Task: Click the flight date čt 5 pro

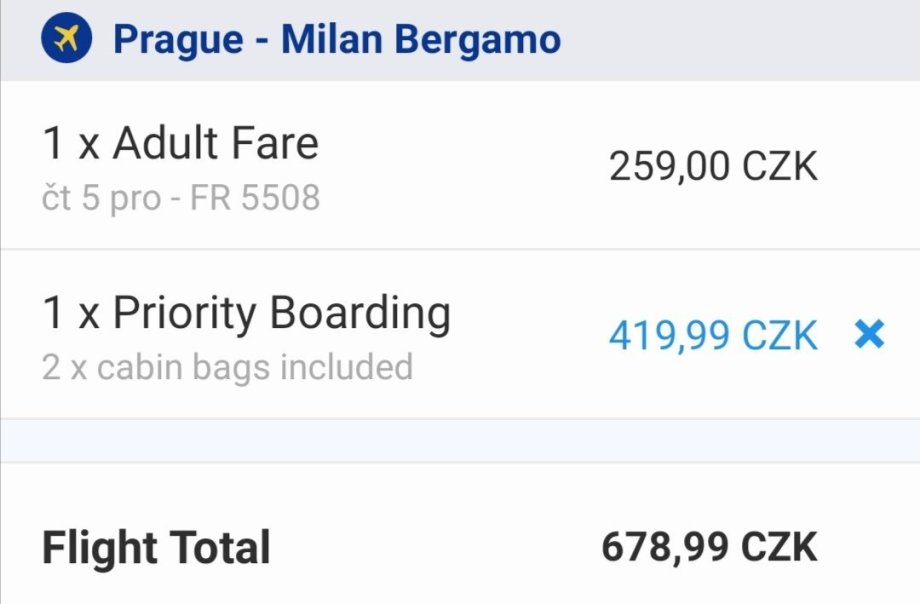Action: tap(101, 198)
